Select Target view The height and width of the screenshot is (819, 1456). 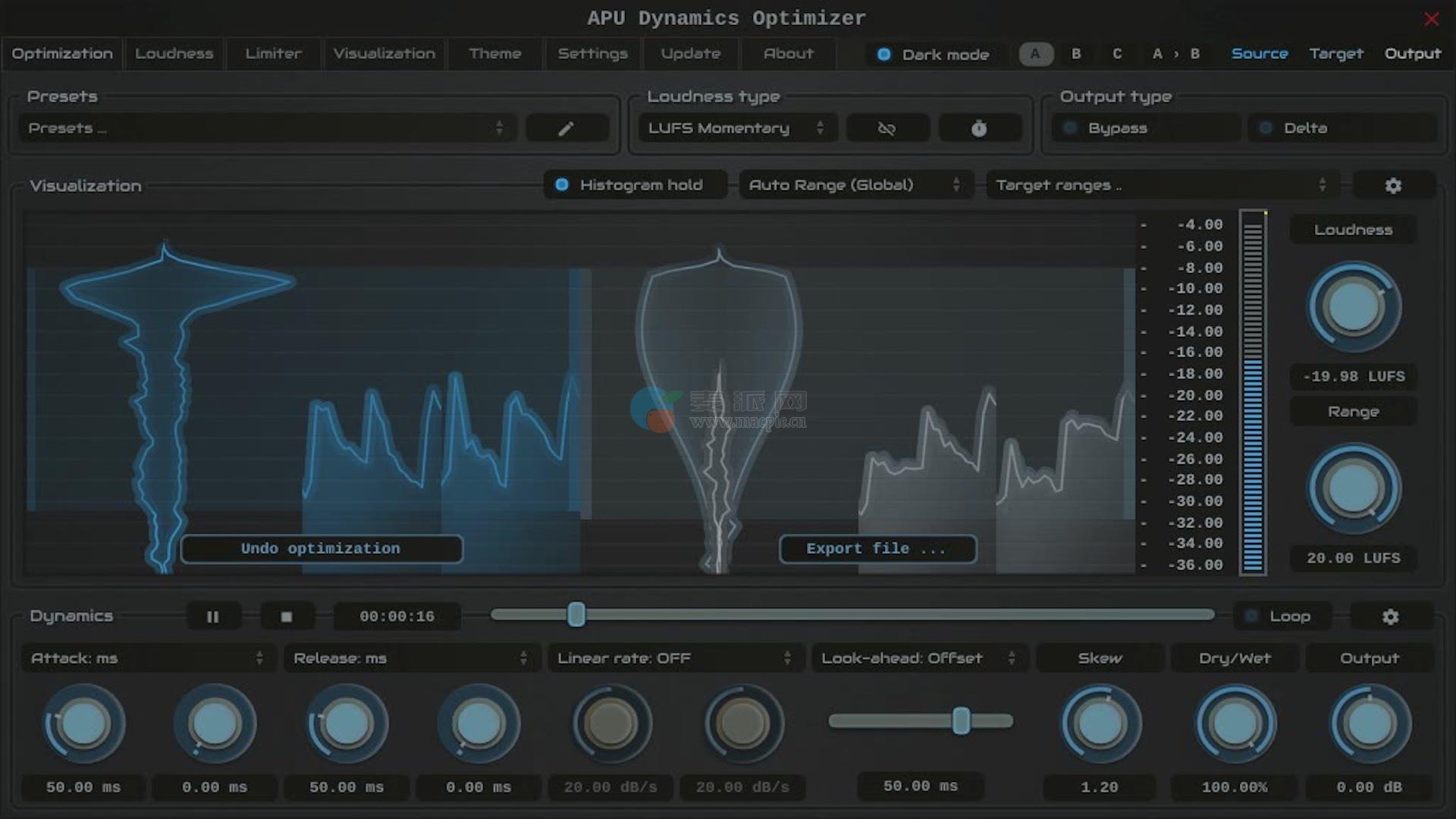click(1336, 54)
